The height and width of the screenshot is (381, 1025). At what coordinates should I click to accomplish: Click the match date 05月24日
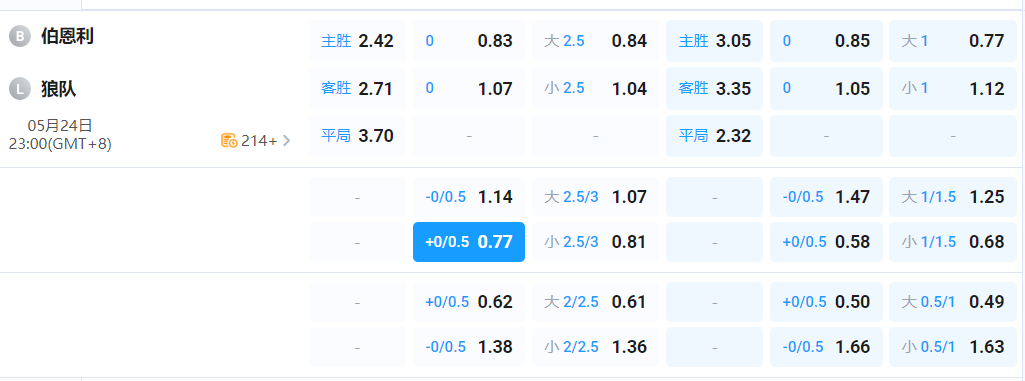click(60, 125)
